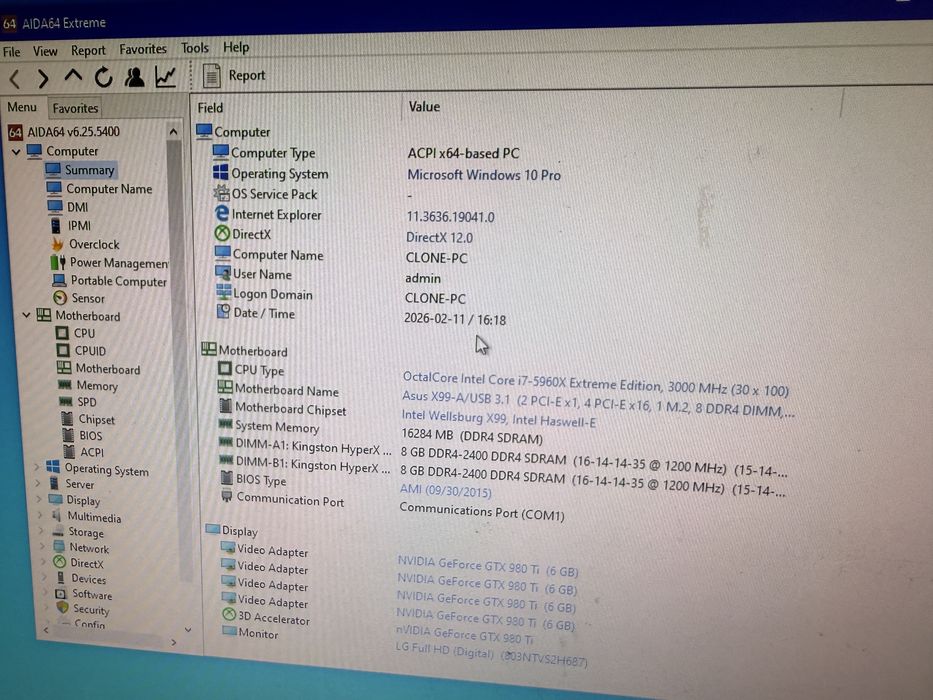933x700 pixels.
Task: Switch to the Favorites tab in left pane
Action: pyautogui.click(x=75, y=108)
